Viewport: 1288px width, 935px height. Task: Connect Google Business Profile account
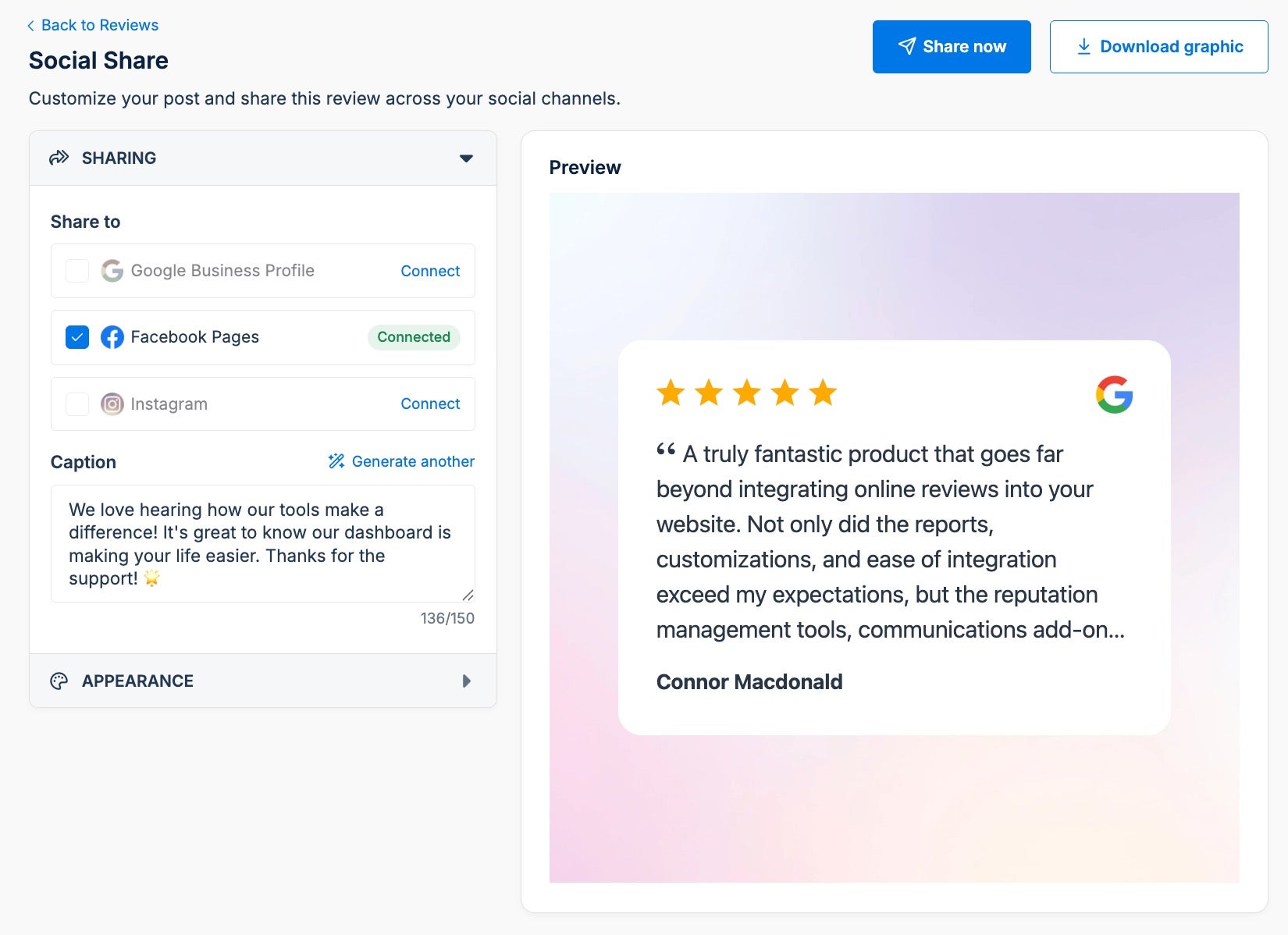tap(430, 271)
